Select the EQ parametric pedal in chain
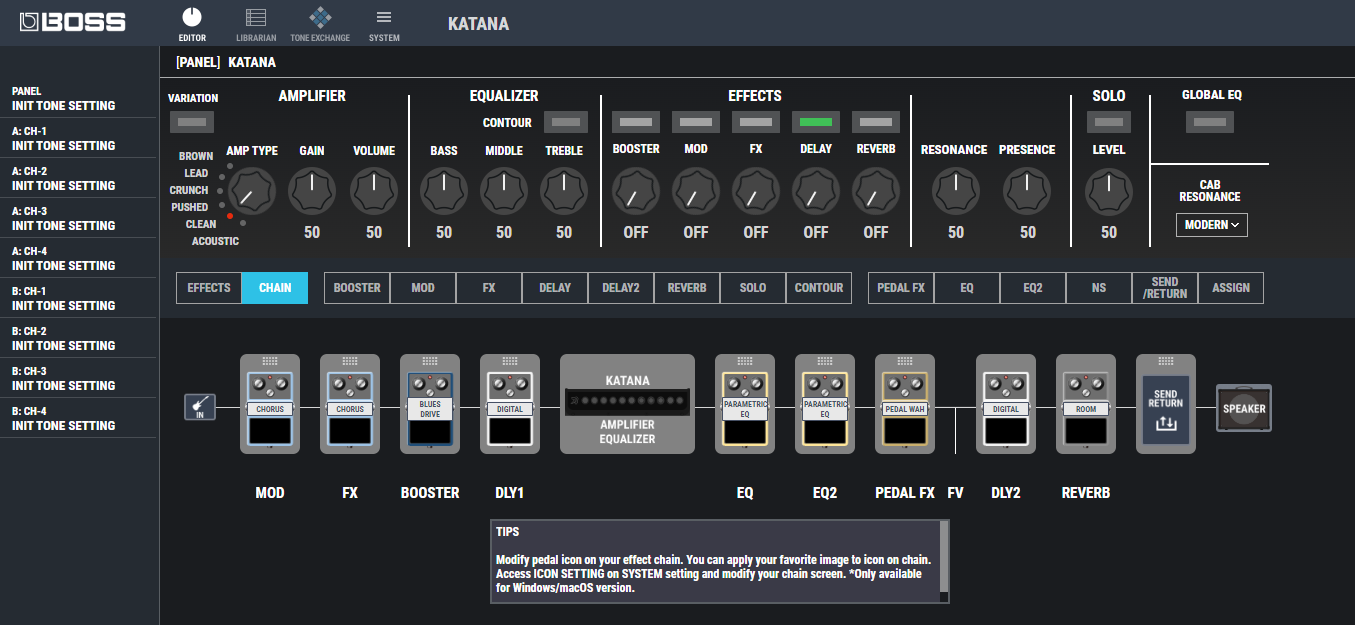Viewport: 1355px width, 625px height. pyautogui.click(x=745, y=404)
